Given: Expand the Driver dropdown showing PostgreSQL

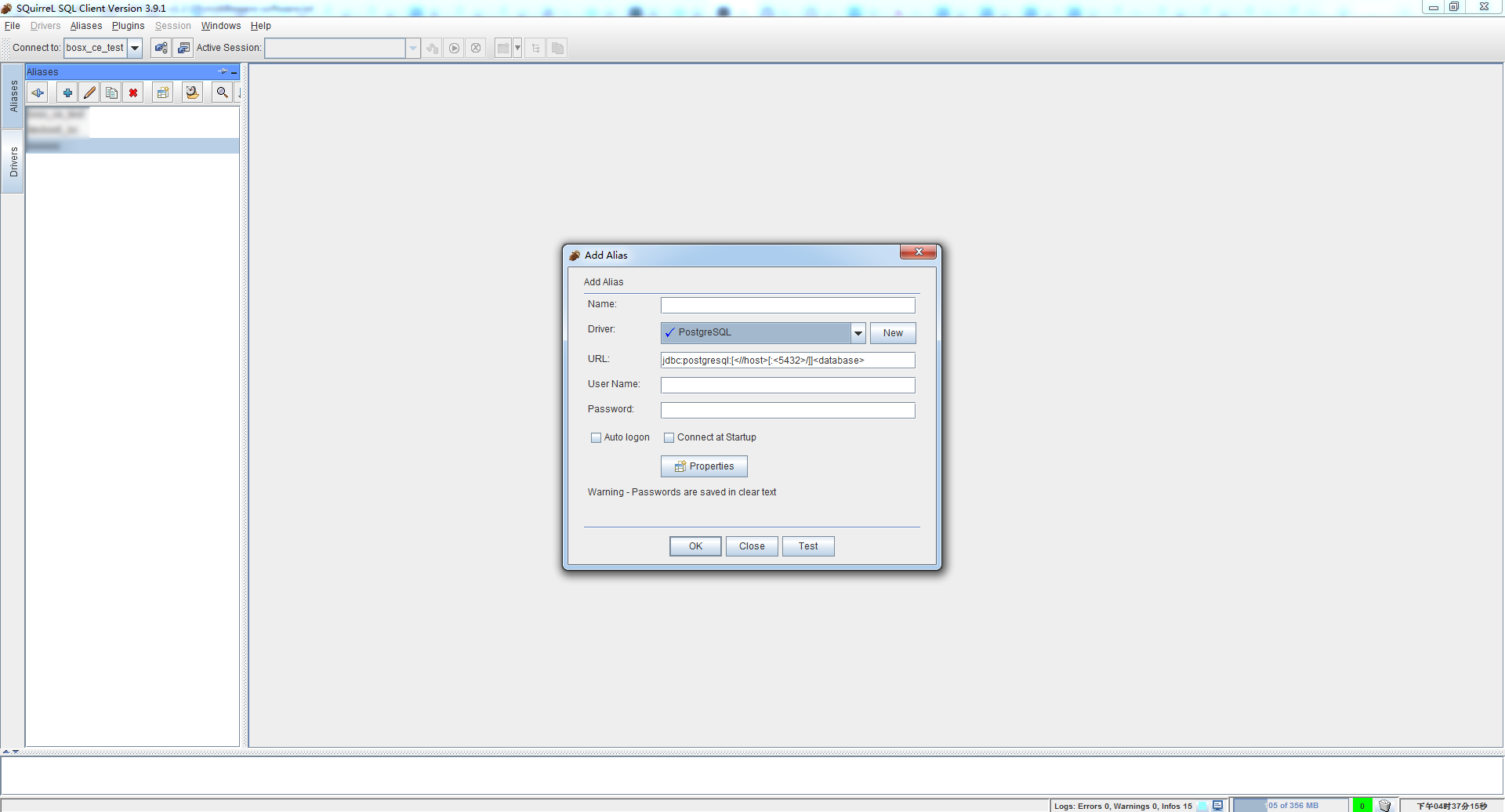Looking at the screenshot, I should coord(858,333).
